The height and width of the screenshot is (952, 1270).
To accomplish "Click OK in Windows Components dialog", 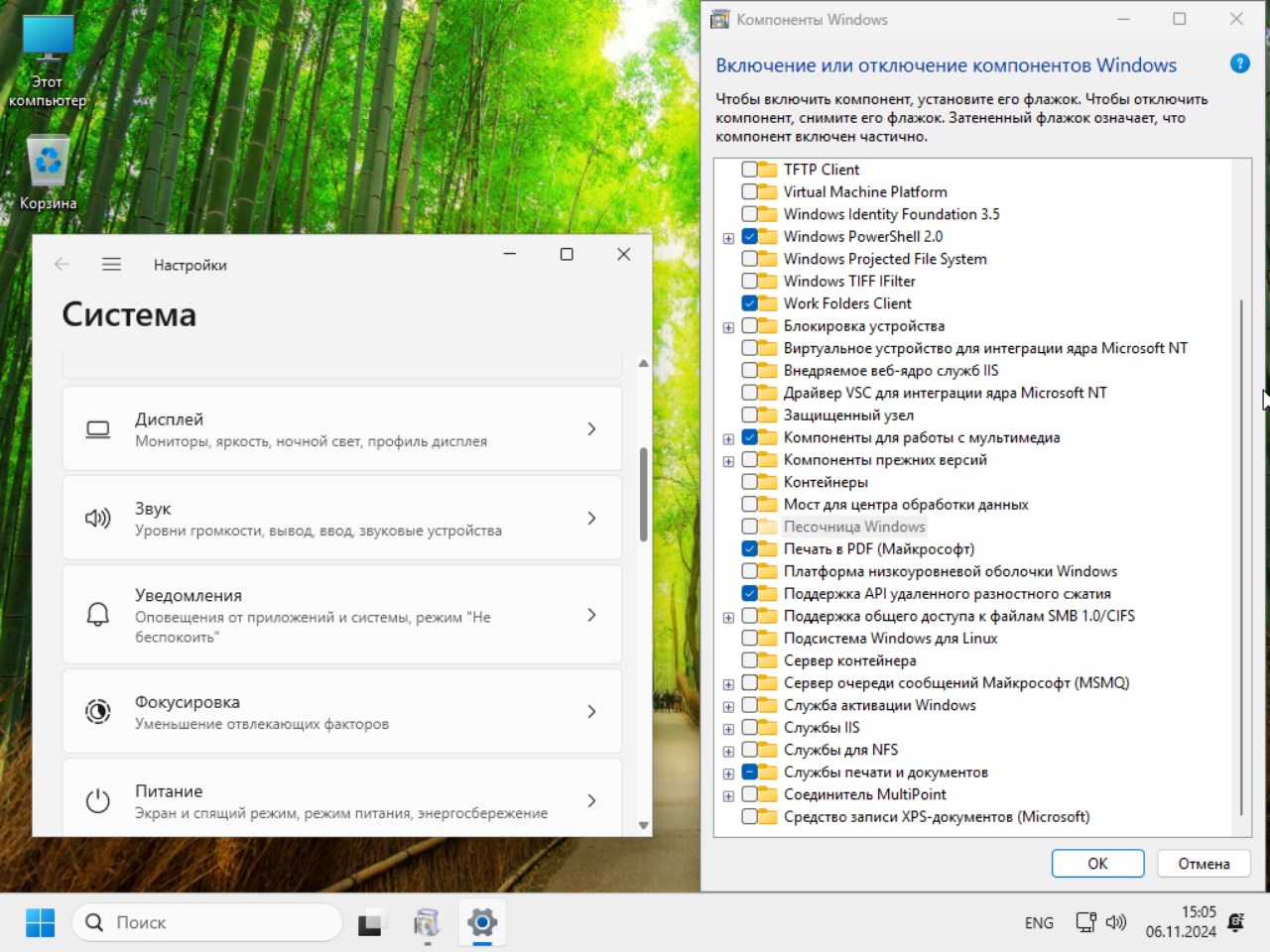I will click(1097, 864).
